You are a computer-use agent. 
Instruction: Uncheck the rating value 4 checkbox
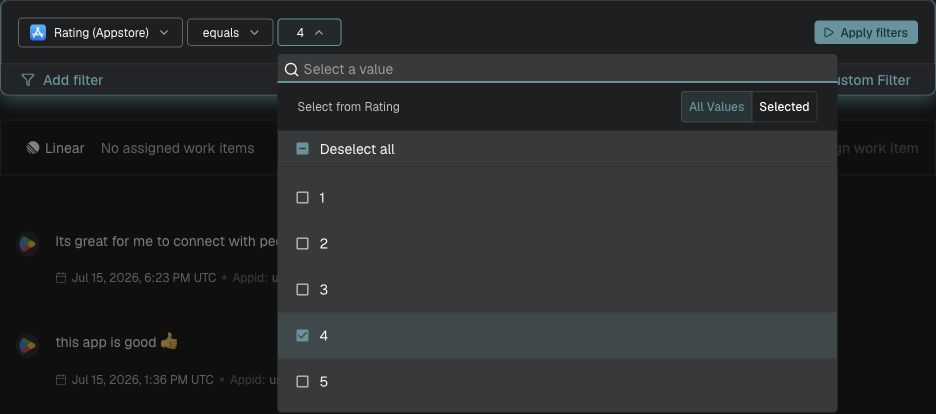[x=303, y=335]
